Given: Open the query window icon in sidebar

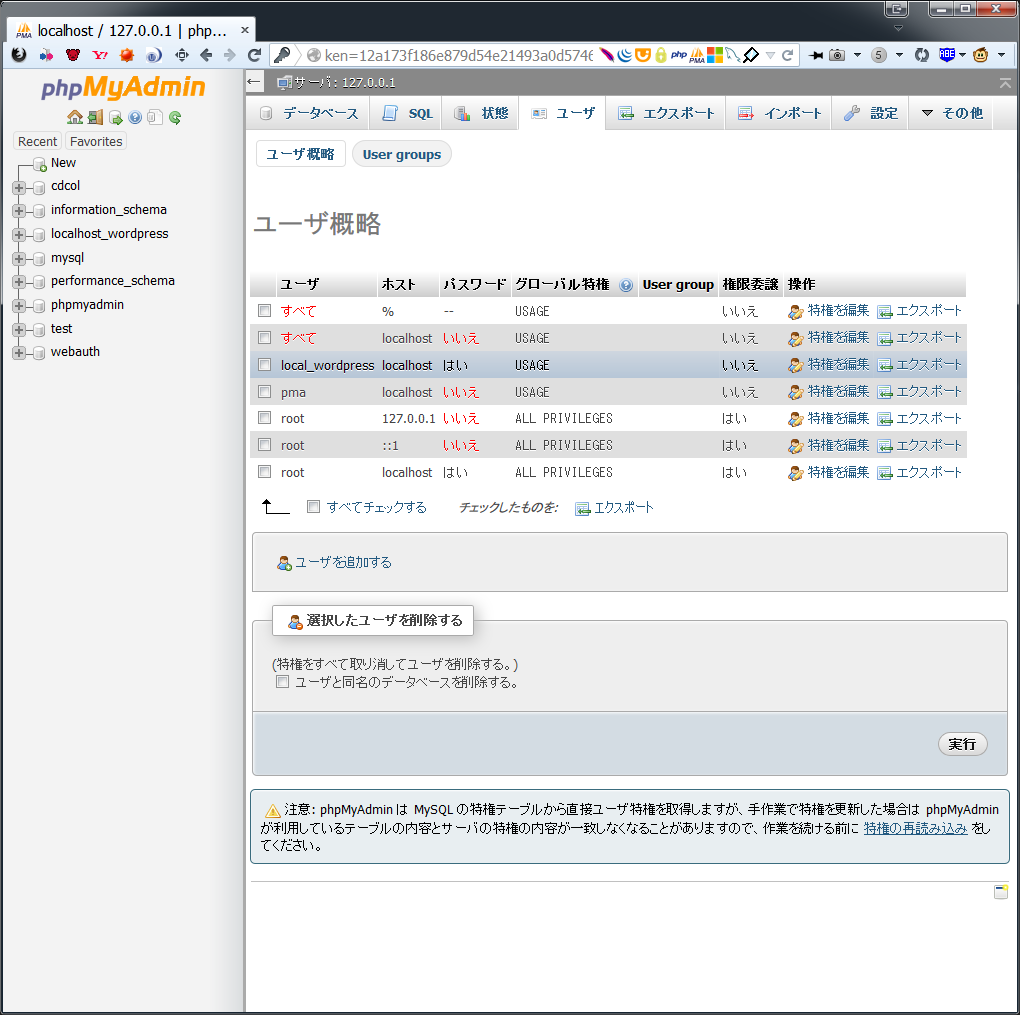Looking at the screenshot, I should pyautogui.click(x=116, y=117).
